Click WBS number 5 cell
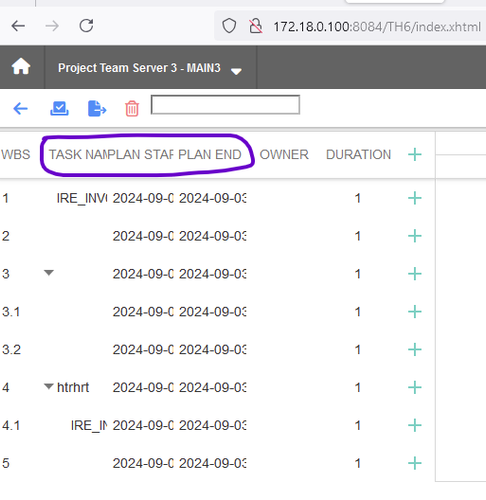Viewport: 486px width, 500px height. (6, 464)
